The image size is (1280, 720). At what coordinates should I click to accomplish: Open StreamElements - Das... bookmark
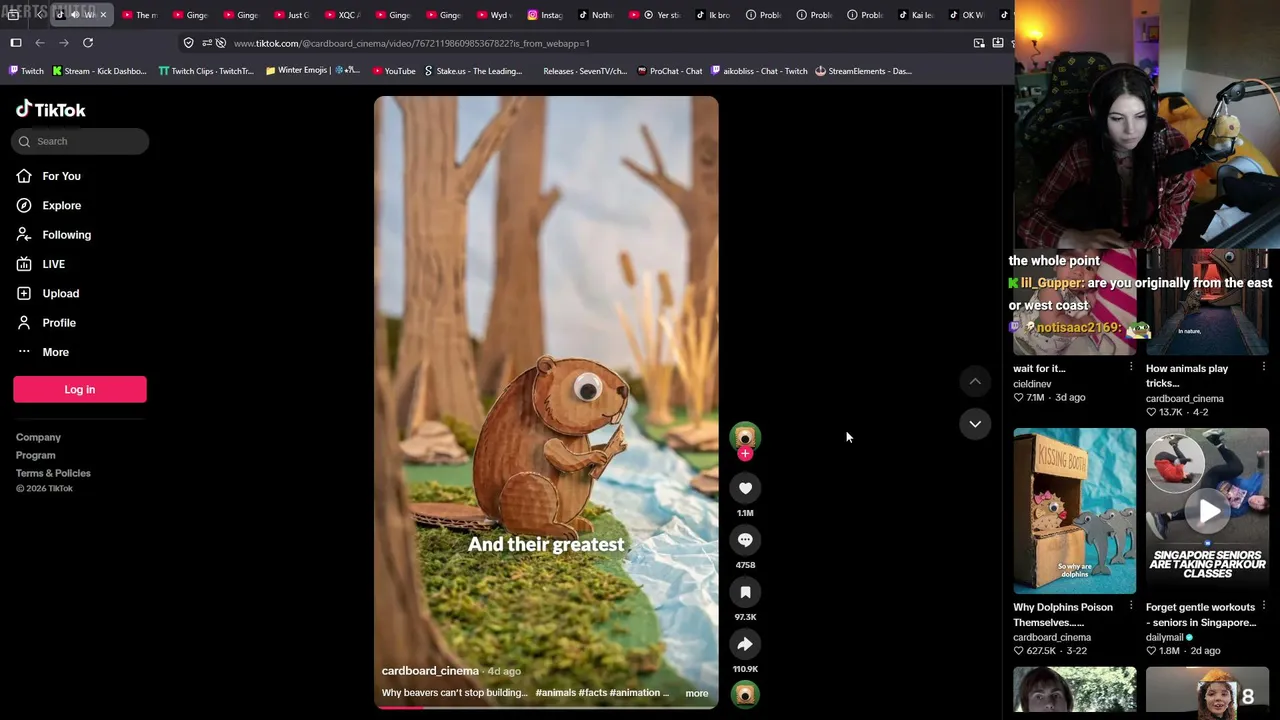coord(863,71)
